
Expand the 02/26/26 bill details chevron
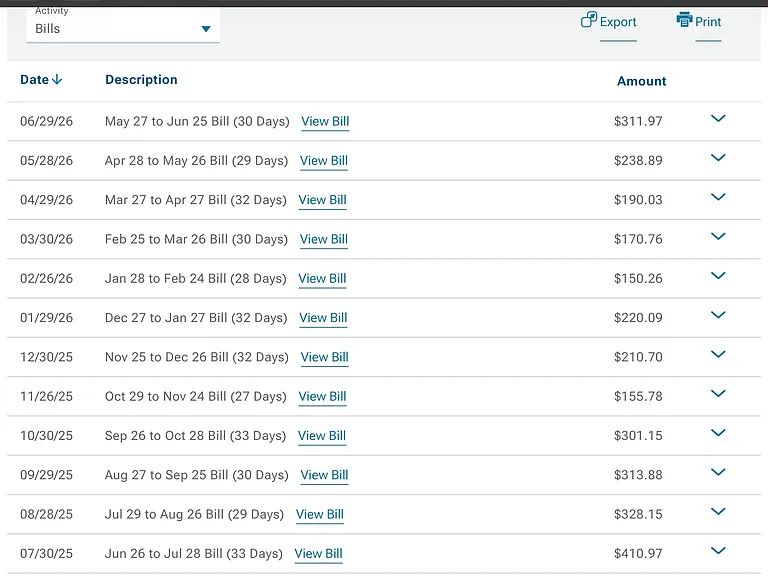pyautogui.click(x=718, y=275)
